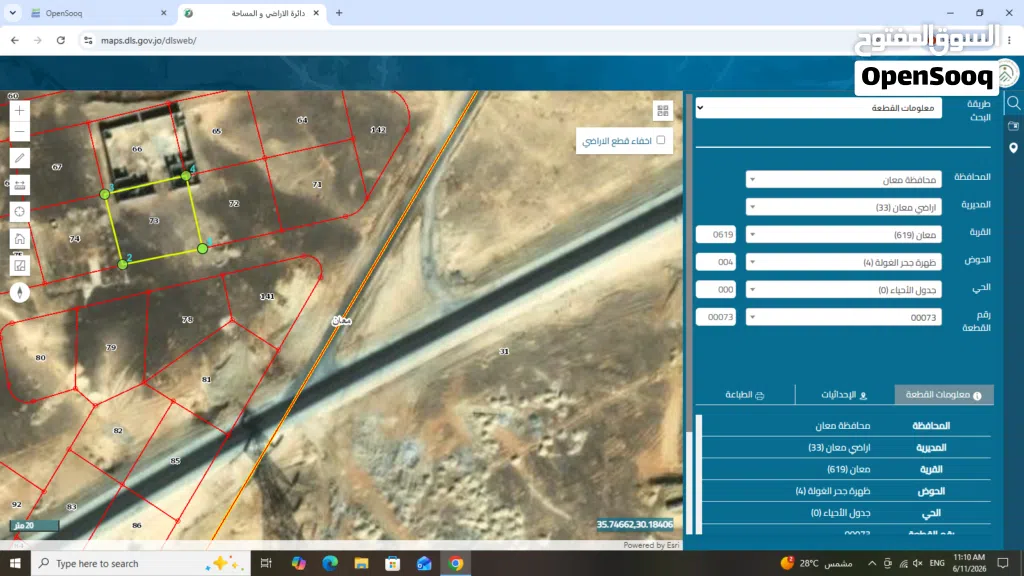Go back in browser history

(x=14, y=40)
